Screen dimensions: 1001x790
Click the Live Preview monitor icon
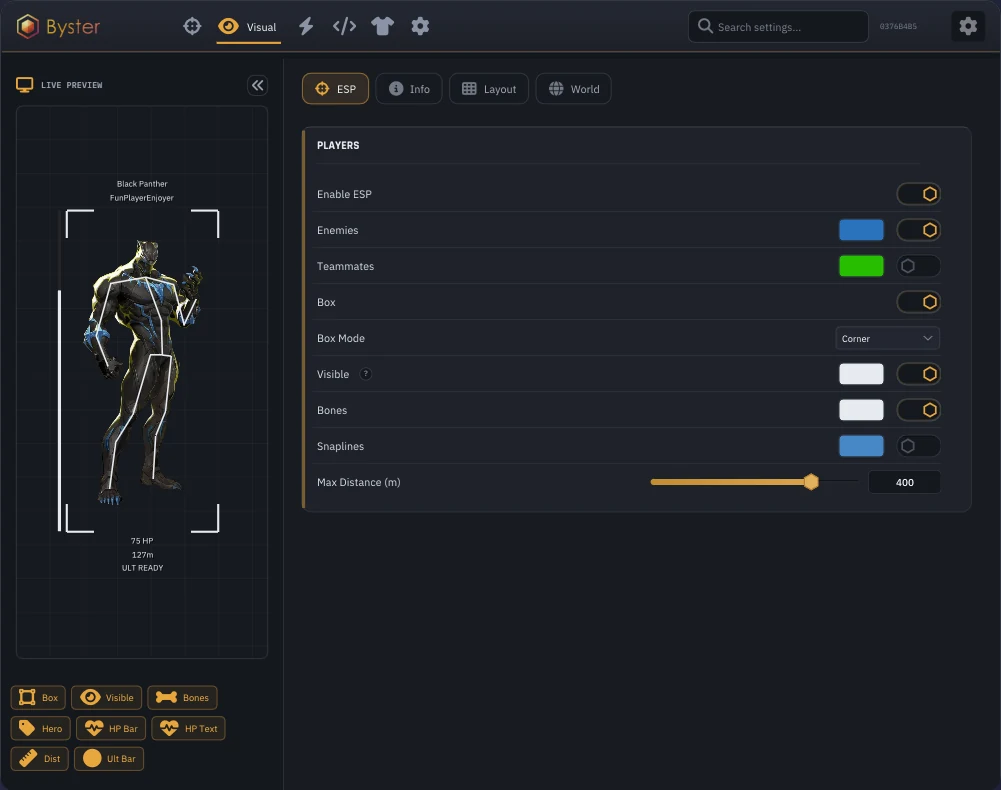pos(25,85)
